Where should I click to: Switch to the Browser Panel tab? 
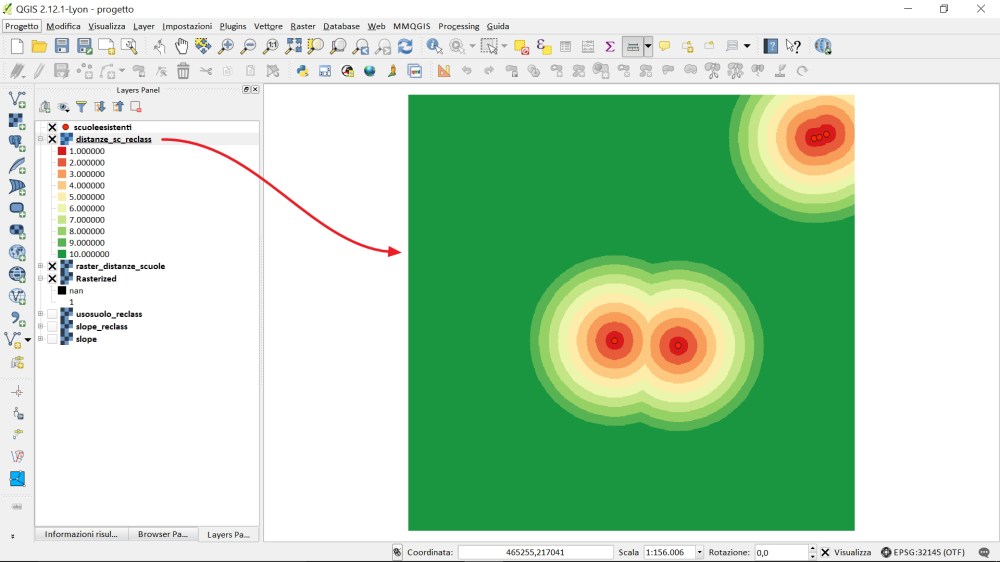point(162,535)
